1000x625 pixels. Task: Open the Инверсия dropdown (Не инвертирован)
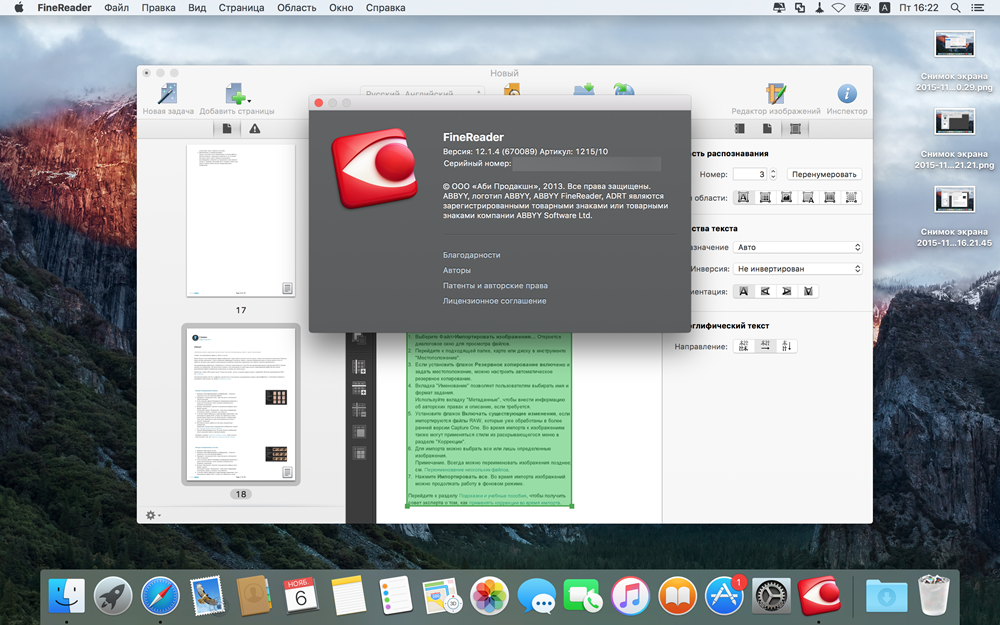point(797,269)
